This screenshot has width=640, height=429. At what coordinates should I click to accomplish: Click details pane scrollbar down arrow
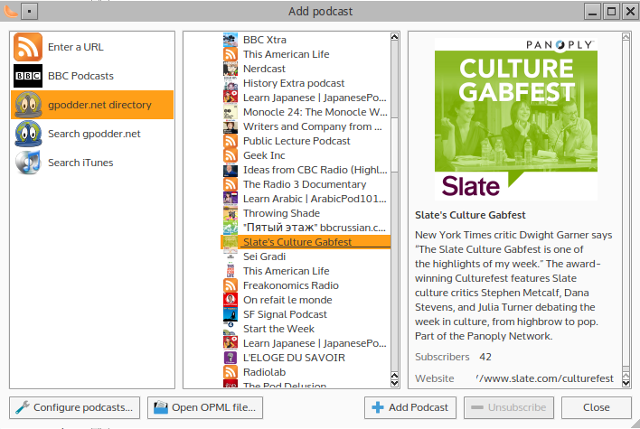626,383
